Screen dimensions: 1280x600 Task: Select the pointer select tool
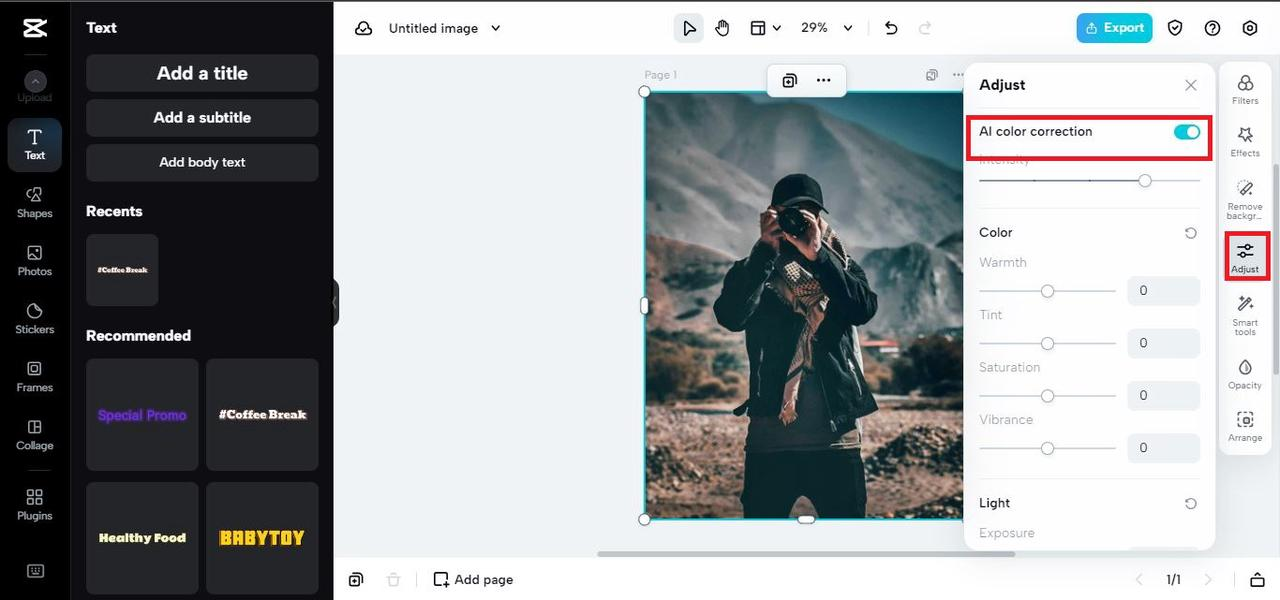689,28
